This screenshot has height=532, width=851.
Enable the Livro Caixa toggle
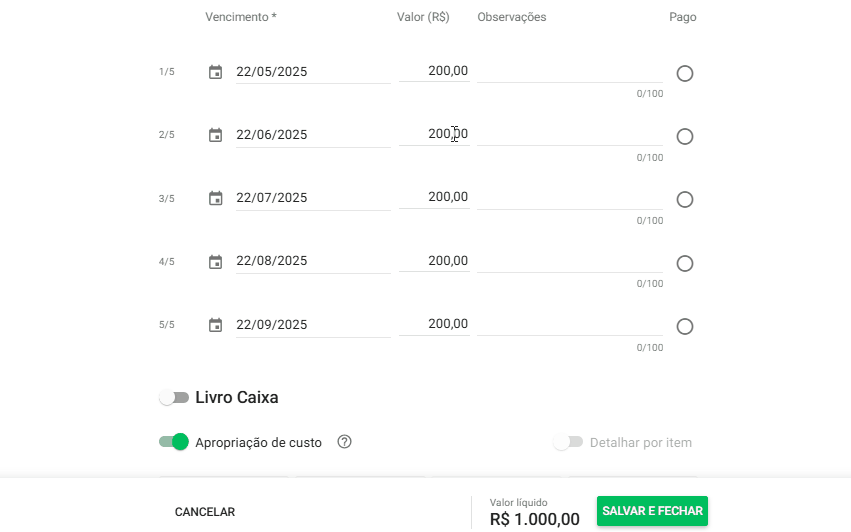(x=174, y=398)
